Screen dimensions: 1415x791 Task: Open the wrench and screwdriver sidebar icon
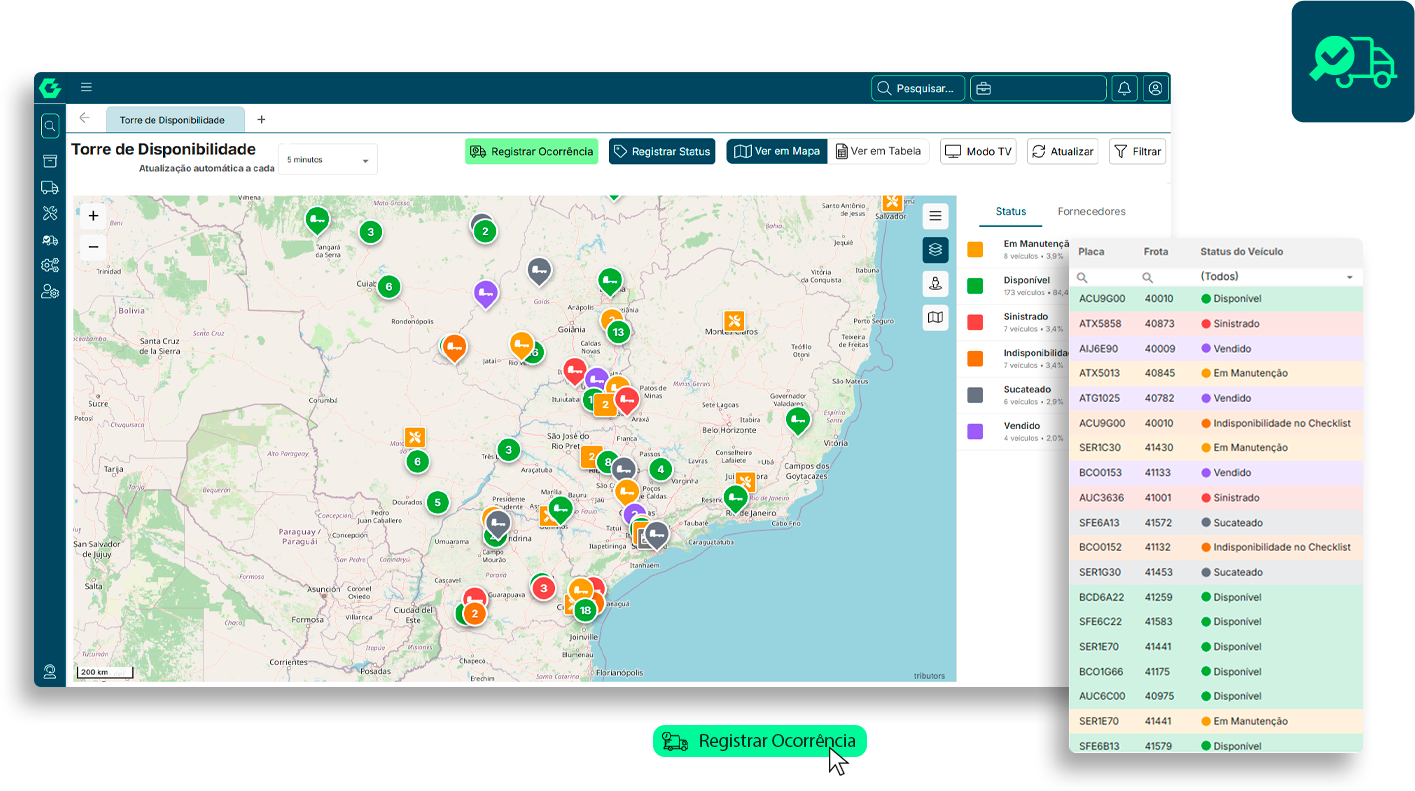pos(50,213)
